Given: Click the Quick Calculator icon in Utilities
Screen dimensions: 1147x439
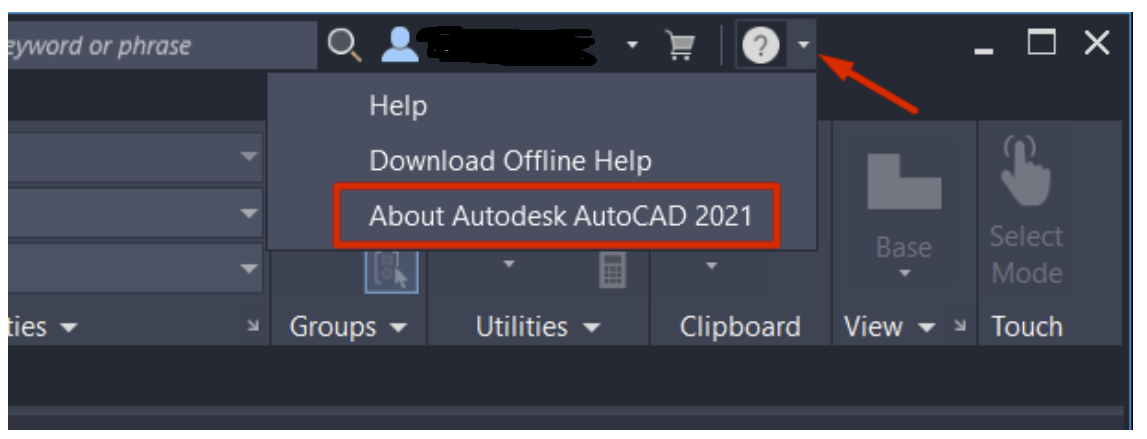Looking at the screenshot, I should coord(612,271).
